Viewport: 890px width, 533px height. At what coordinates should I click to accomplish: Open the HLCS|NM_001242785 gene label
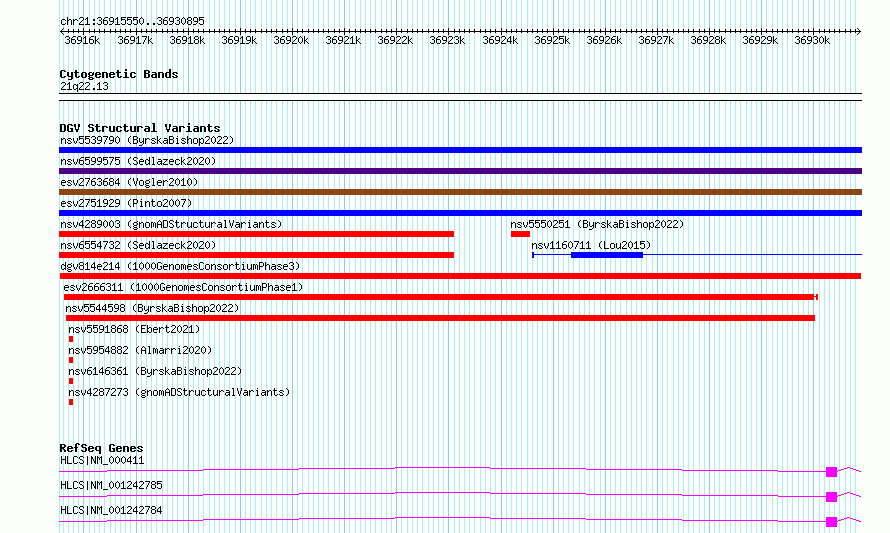coord(111,485)
